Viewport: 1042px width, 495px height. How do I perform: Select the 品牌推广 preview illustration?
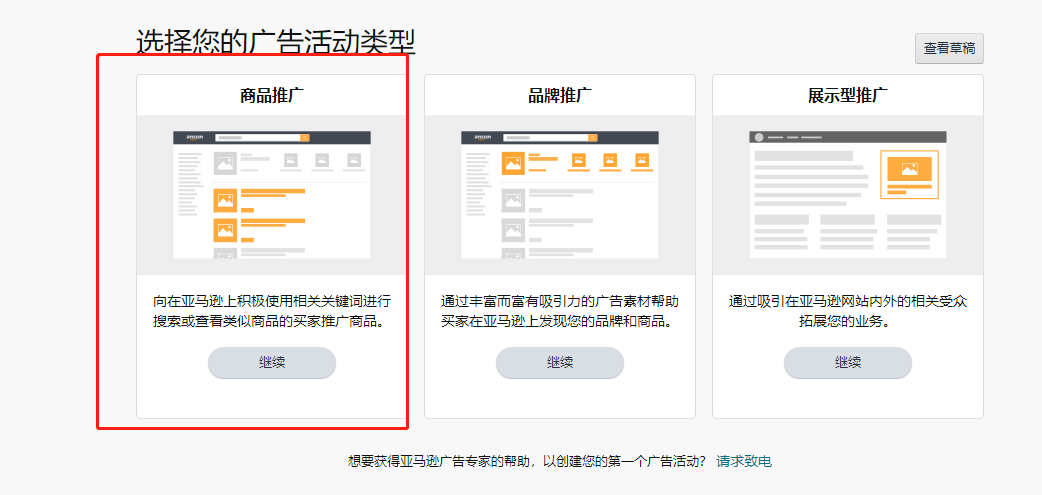click(x=560, y=195)
